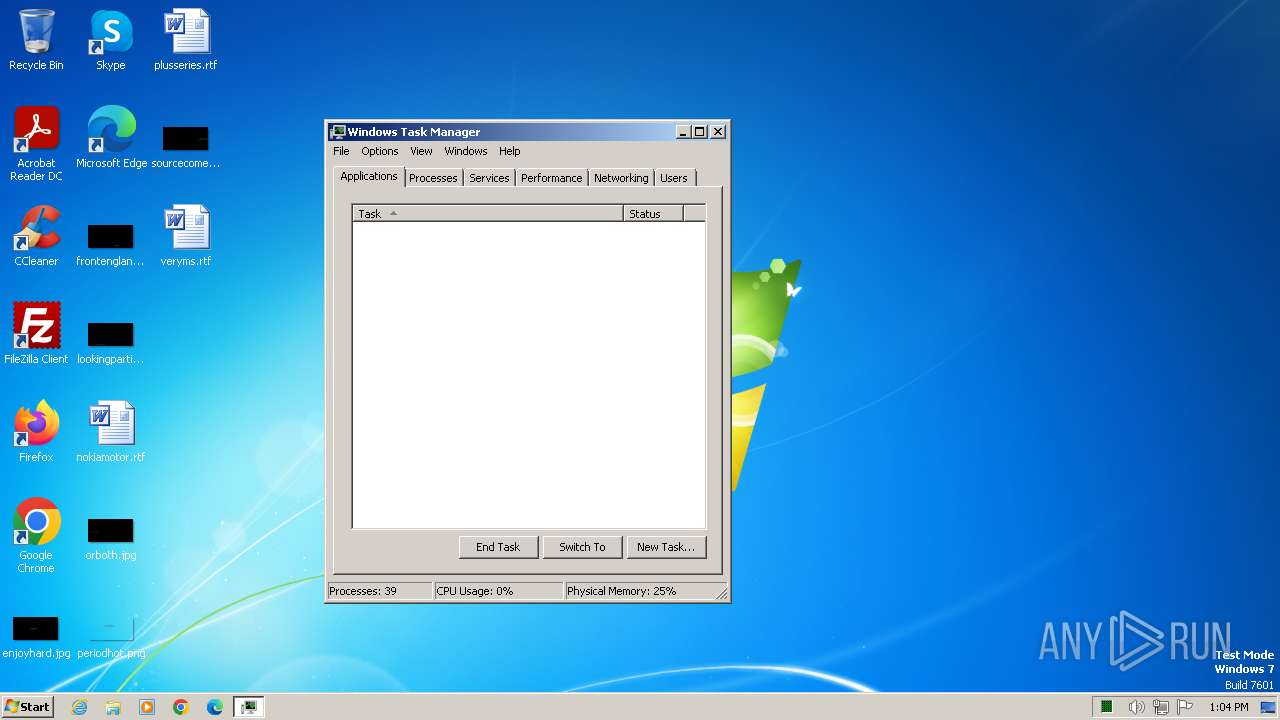Open Chrome from the taskbar
The width and height of the screenshot is (1280, 720).
(181, 707)
